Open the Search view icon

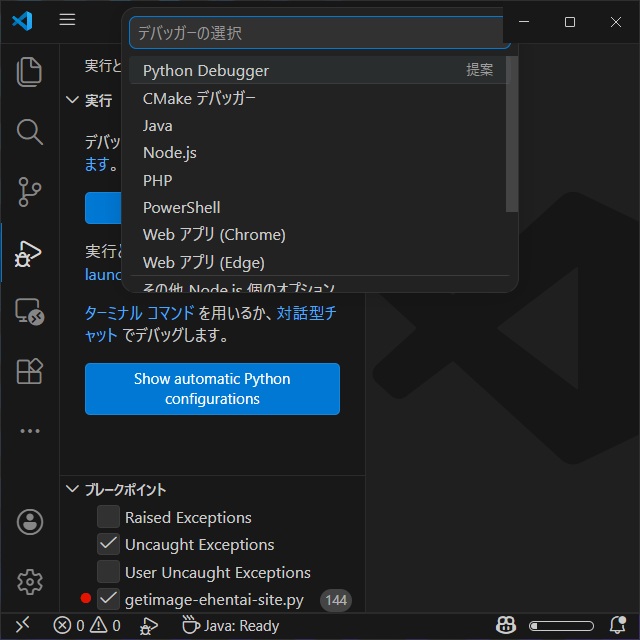[30, 131]
